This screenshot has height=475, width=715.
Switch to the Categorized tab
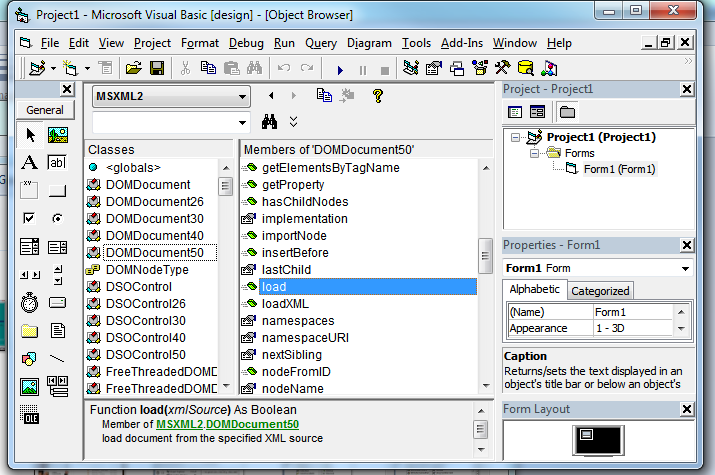point(600,291)
